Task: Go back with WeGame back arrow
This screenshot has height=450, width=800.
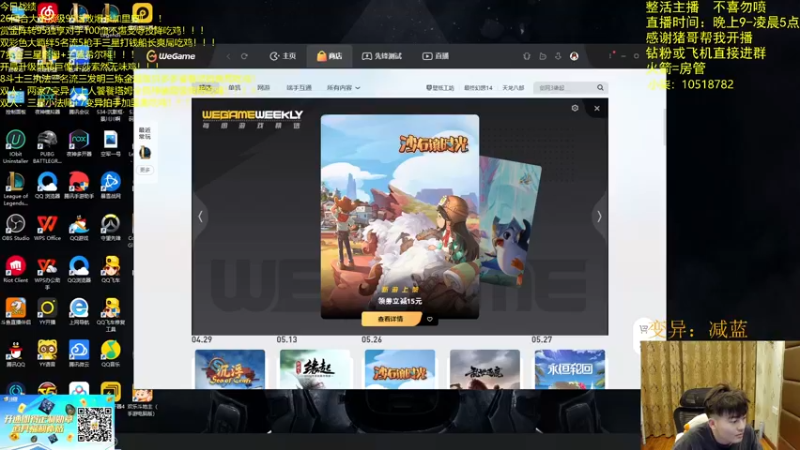Action: click(228, 56)
